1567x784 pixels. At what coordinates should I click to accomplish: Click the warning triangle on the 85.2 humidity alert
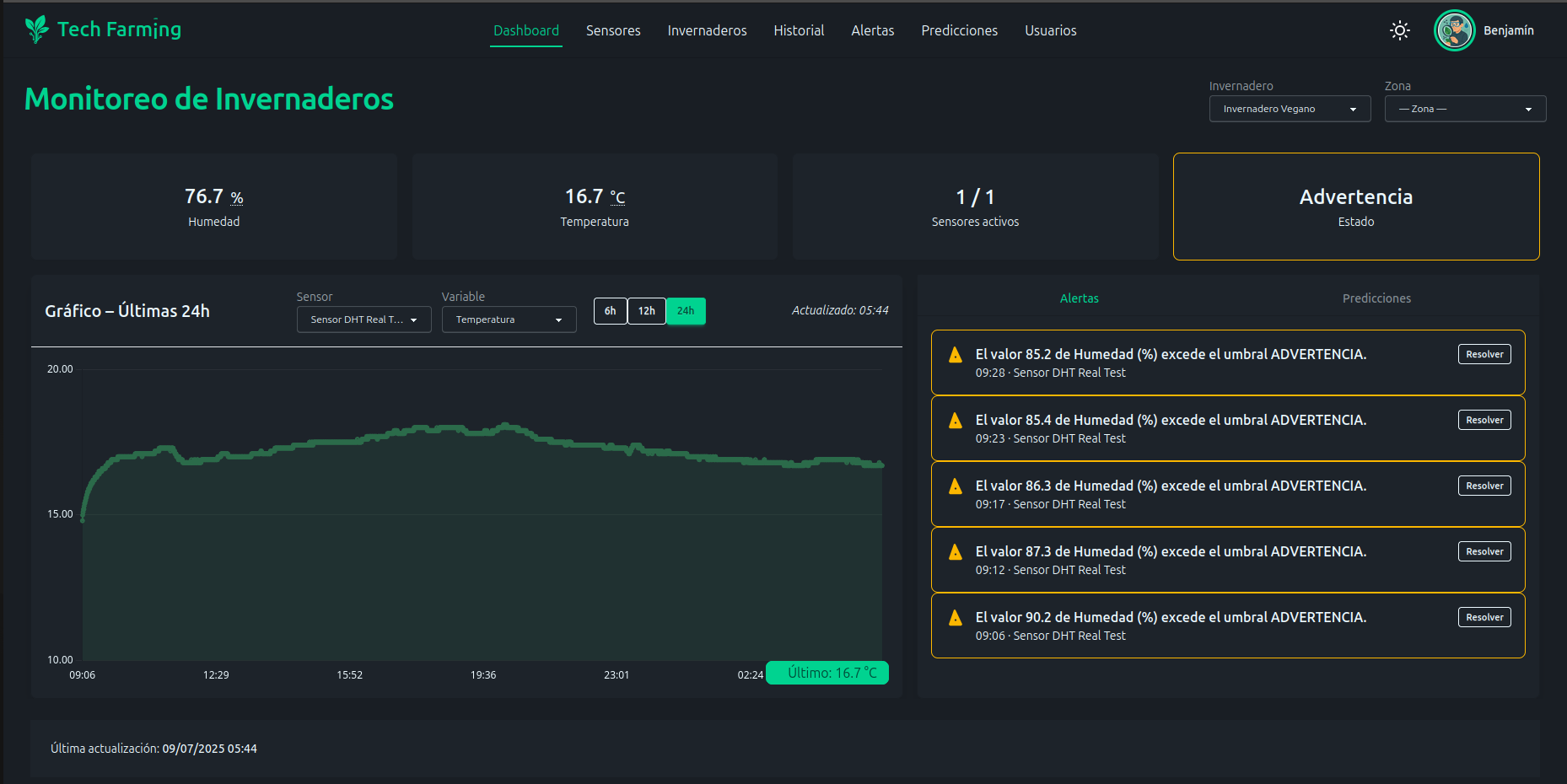click(955, 355)
